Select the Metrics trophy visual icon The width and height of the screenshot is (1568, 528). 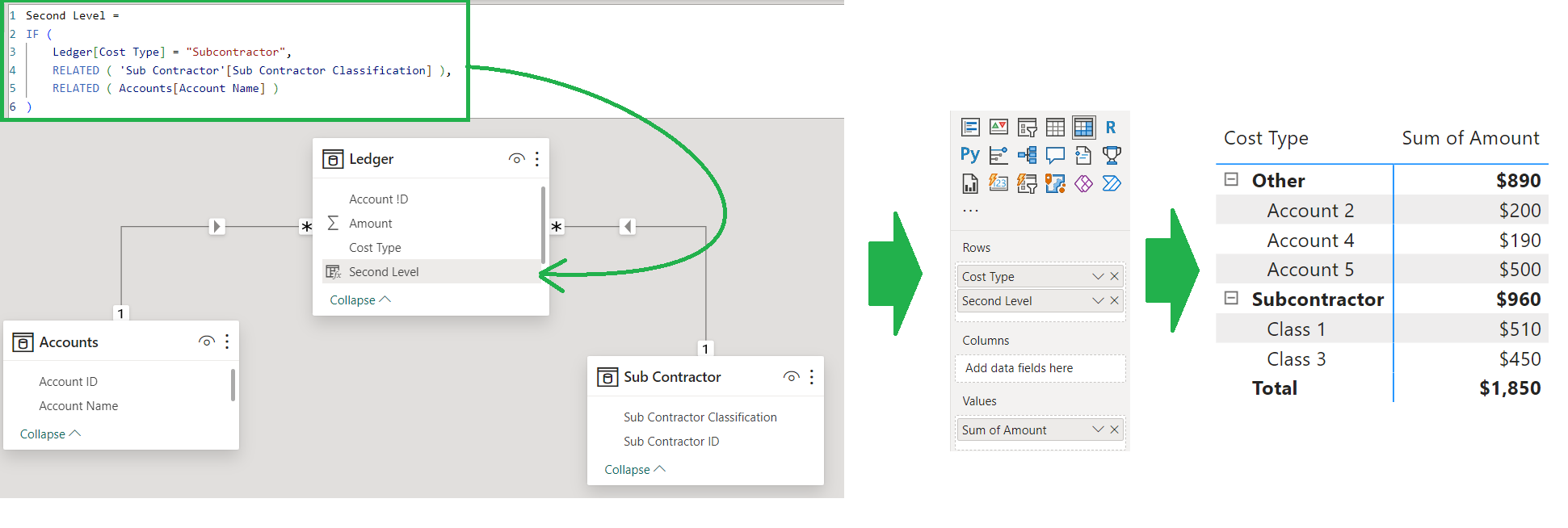[x=1112, y=155]
